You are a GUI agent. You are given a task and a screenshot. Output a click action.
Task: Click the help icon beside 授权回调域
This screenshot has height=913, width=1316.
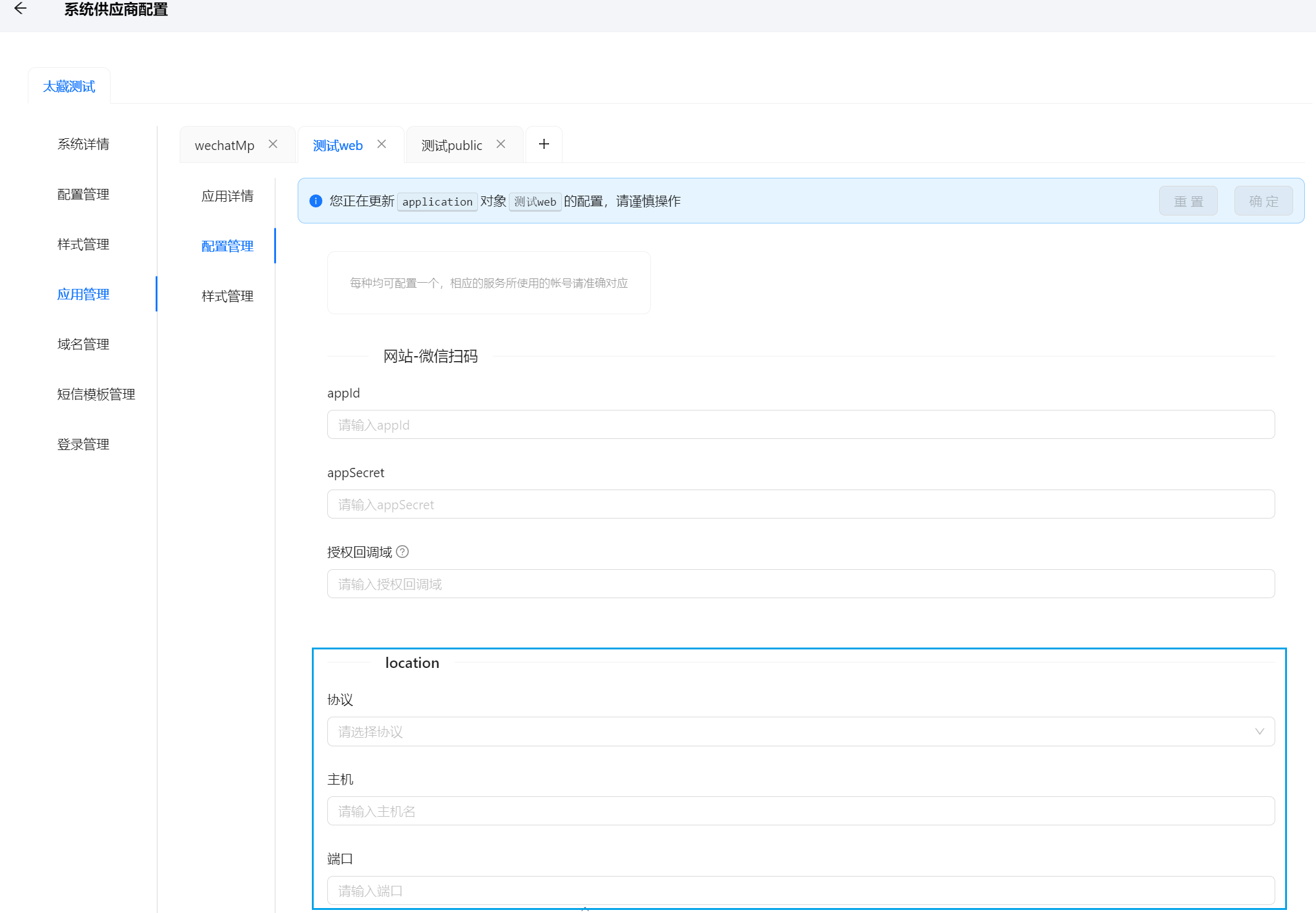click(403, 552)
